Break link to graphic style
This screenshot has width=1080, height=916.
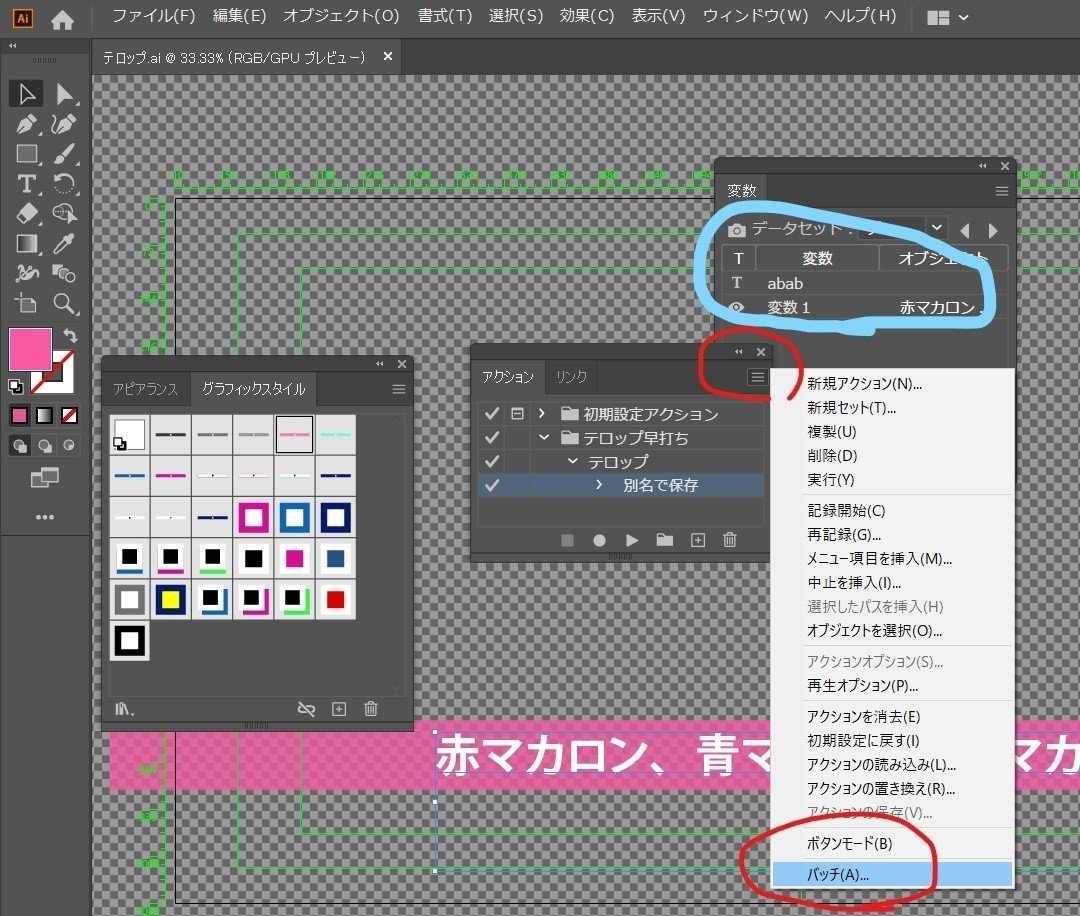pyautogui.click(x=306, y=709)
